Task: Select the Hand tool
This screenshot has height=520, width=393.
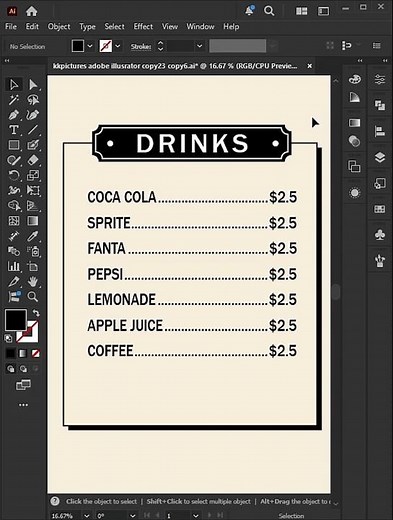Action: (33, 282)
